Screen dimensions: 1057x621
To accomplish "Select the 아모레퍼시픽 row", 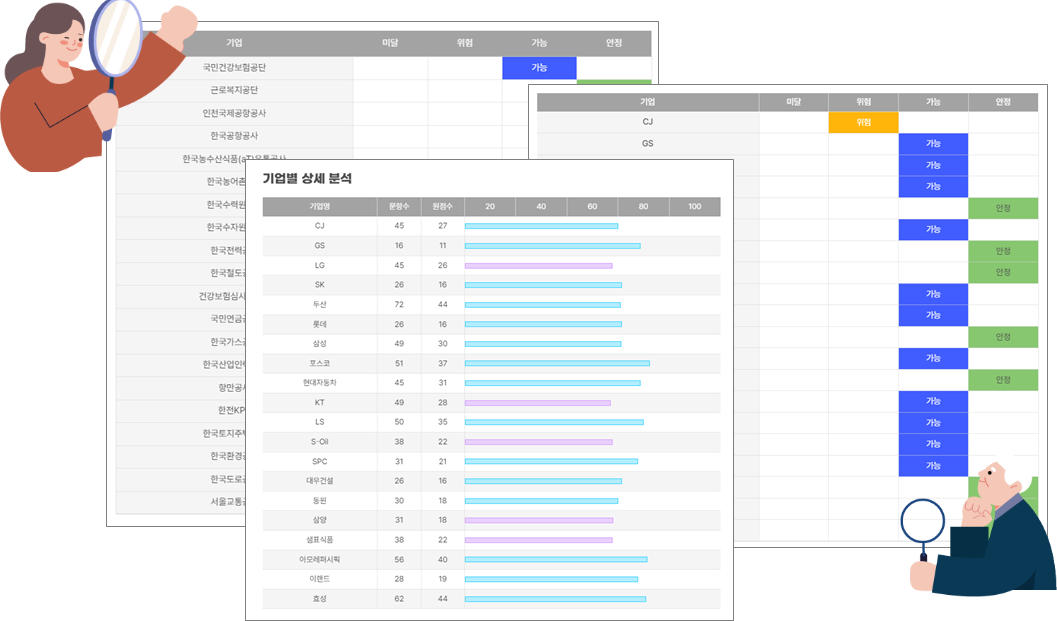I will point(491,560).
